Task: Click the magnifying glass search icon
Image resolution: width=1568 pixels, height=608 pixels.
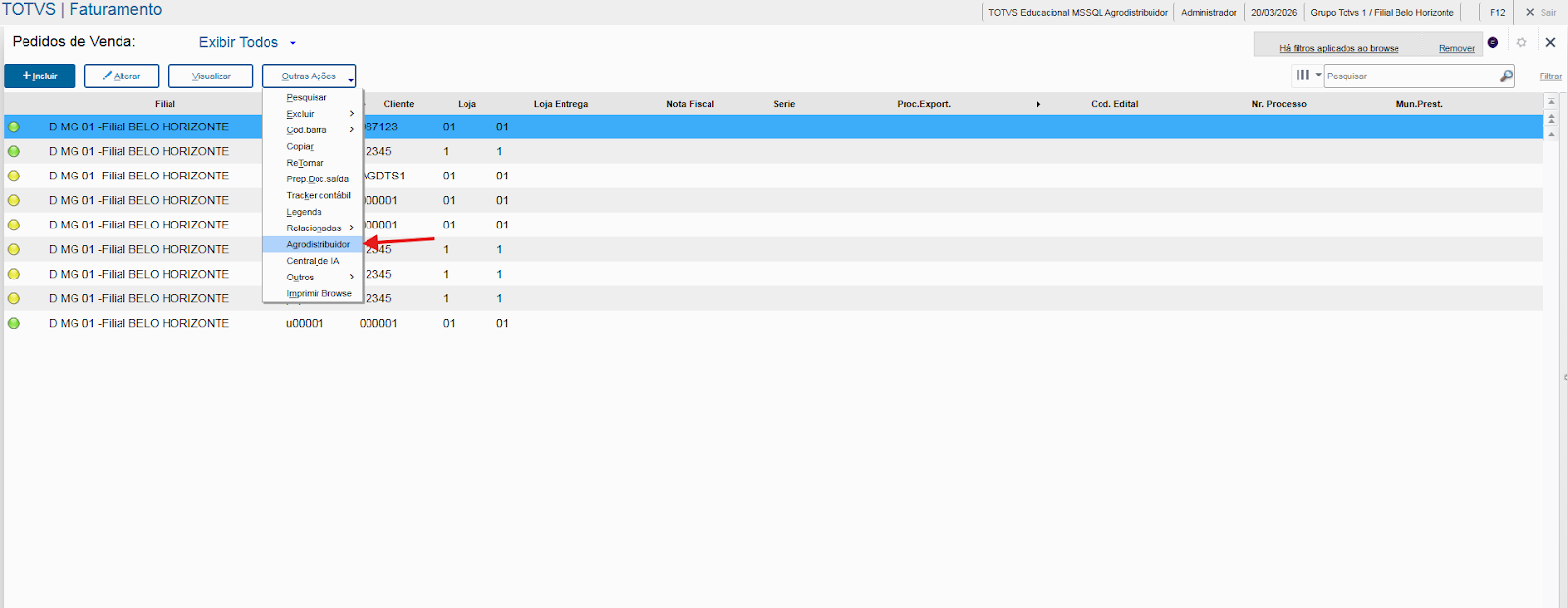Action: pos(1506,76)
